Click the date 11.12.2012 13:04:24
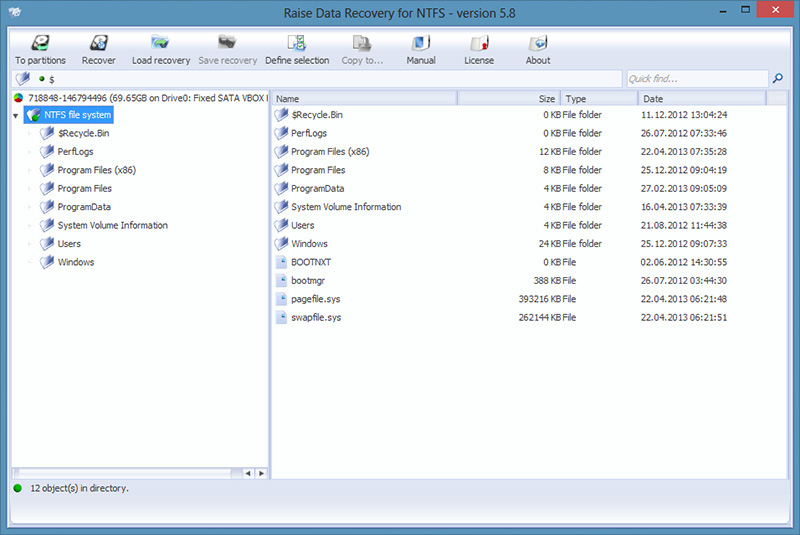The height and width of the screenshot is (535, 800). click(x=684, y=115)
